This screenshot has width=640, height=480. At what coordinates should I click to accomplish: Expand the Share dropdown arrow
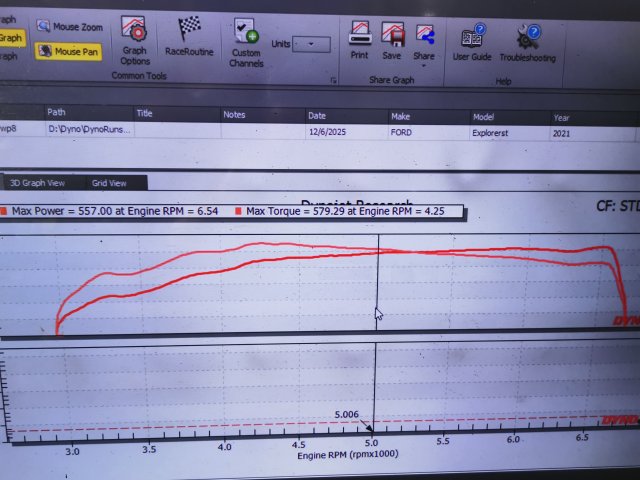424,68
